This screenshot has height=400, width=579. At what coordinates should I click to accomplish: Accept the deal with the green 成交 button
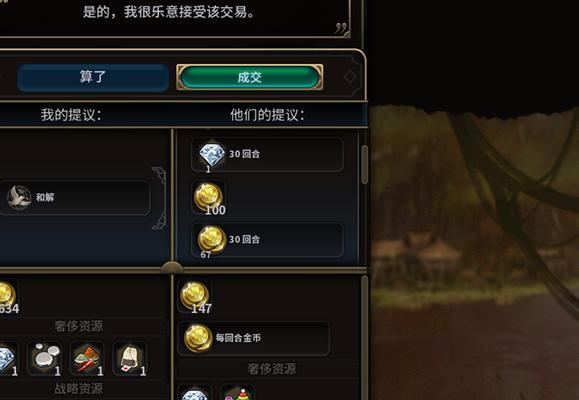tap(250, 77)
